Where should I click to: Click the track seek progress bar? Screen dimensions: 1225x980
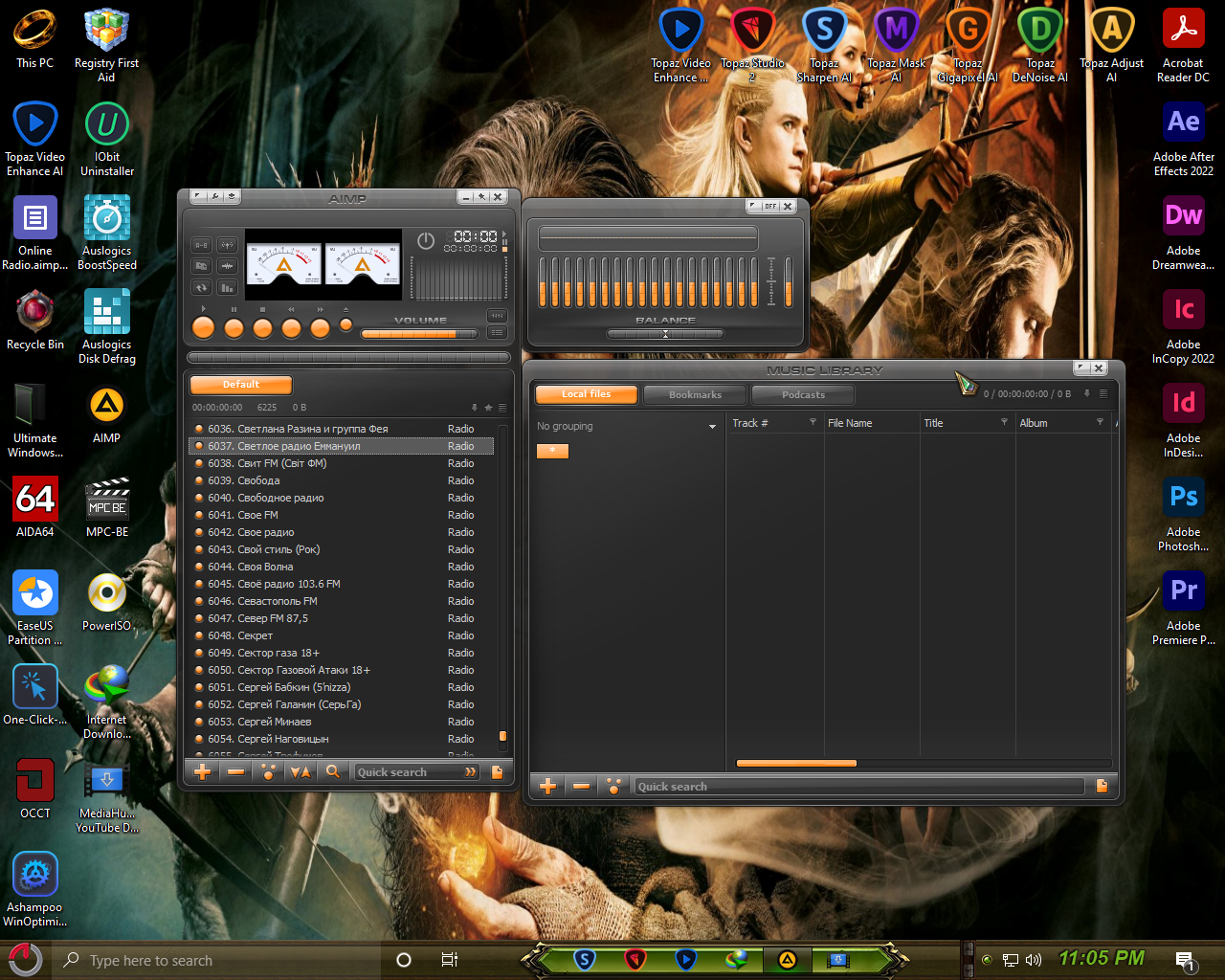348,357
